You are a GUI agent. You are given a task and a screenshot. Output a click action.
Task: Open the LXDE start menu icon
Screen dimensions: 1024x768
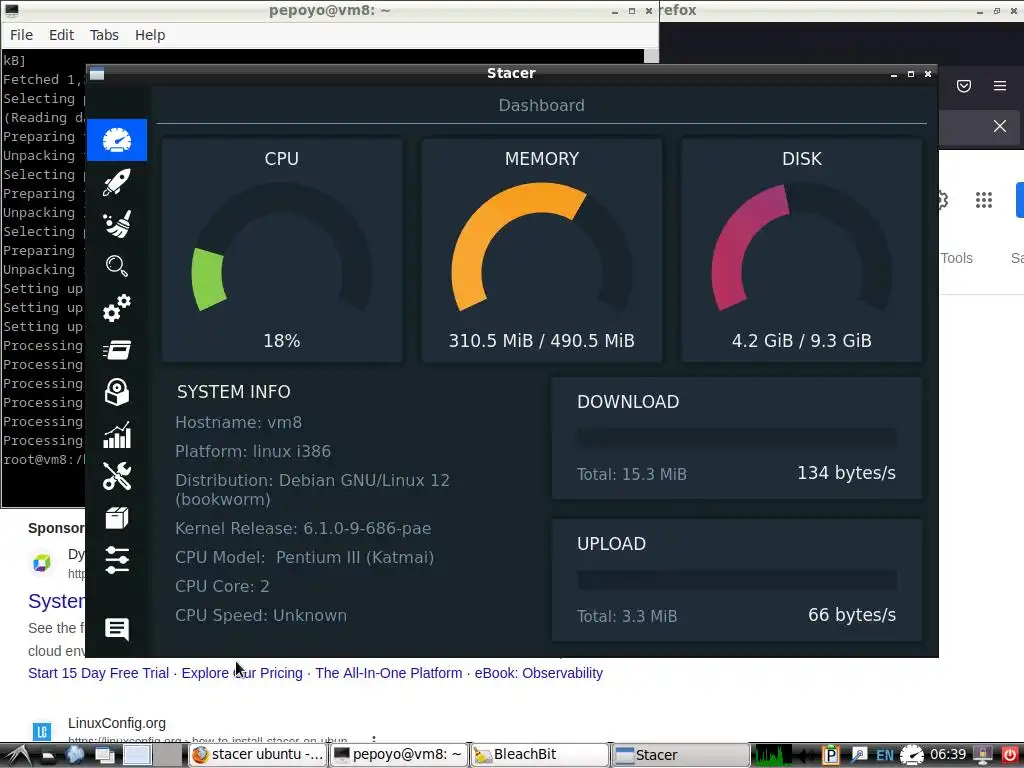click(x=16, y=755)
